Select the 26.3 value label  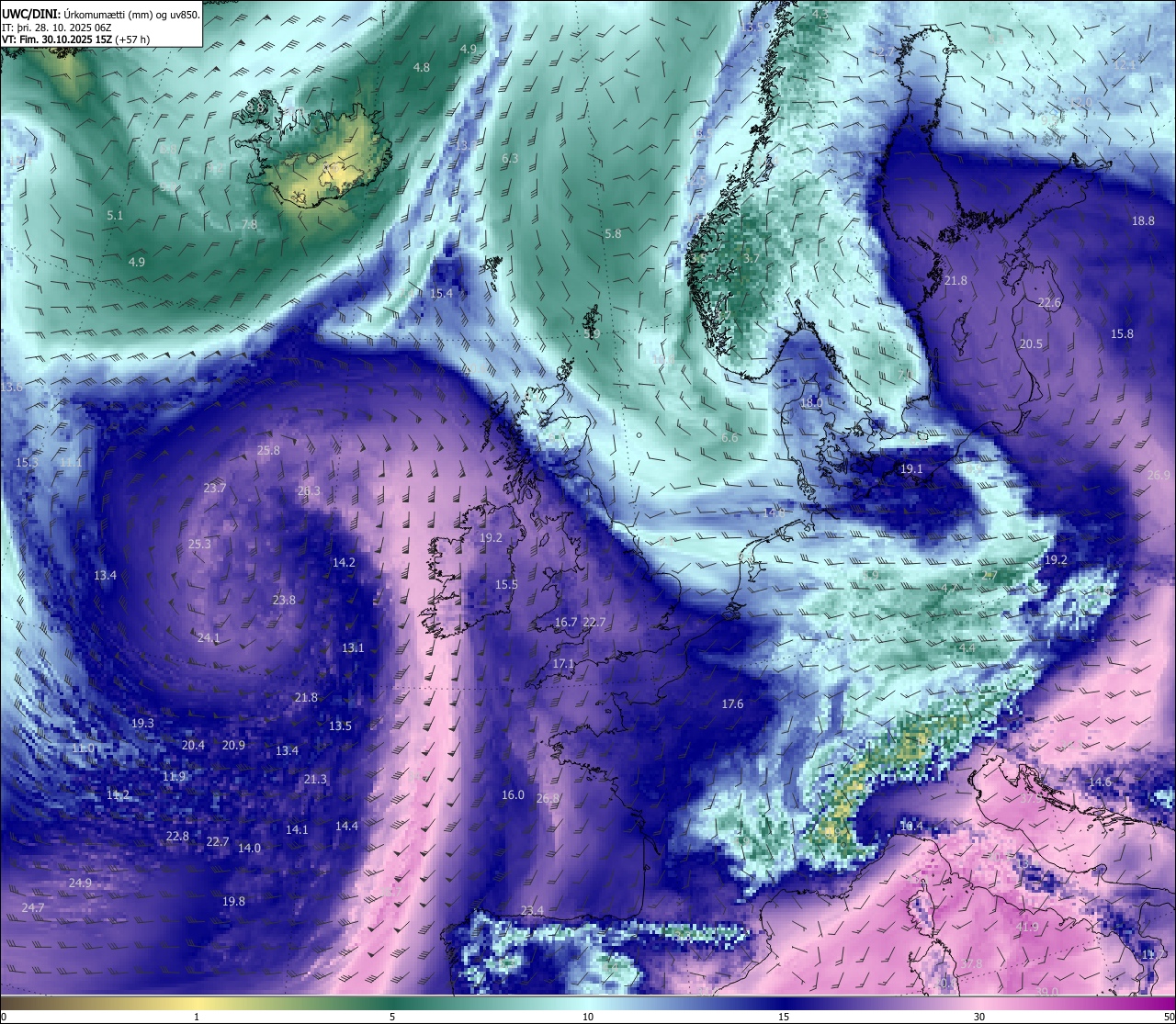(x=309, y=490)
